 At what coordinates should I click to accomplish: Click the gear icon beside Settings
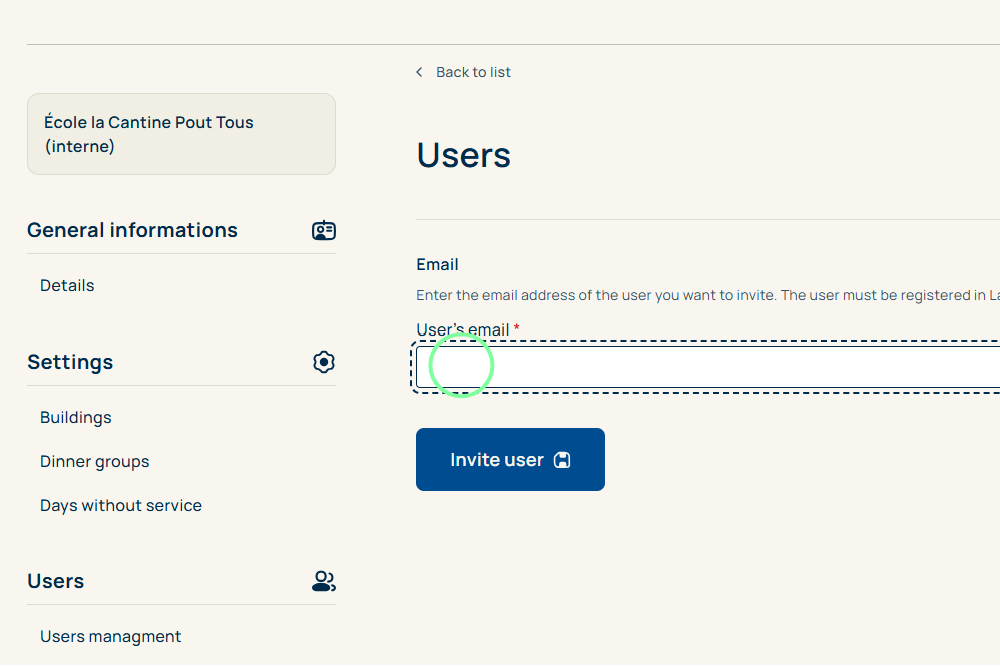point(324,362)
